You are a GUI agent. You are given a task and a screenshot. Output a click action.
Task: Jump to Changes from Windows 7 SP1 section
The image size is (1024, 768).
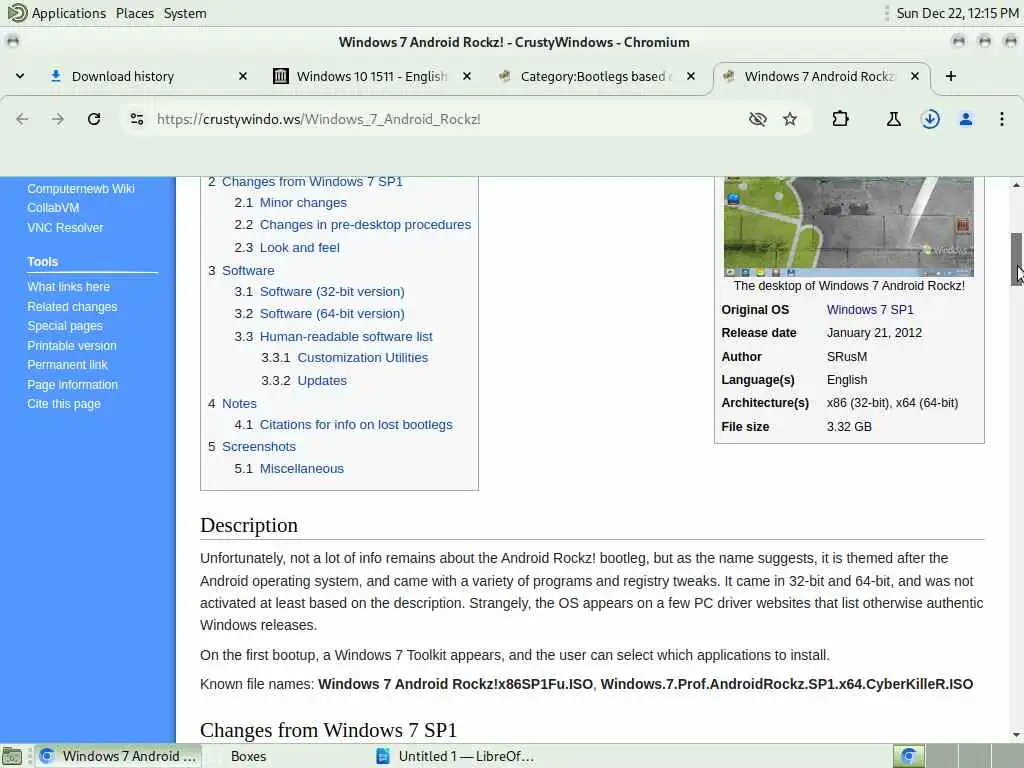point(312,182)
